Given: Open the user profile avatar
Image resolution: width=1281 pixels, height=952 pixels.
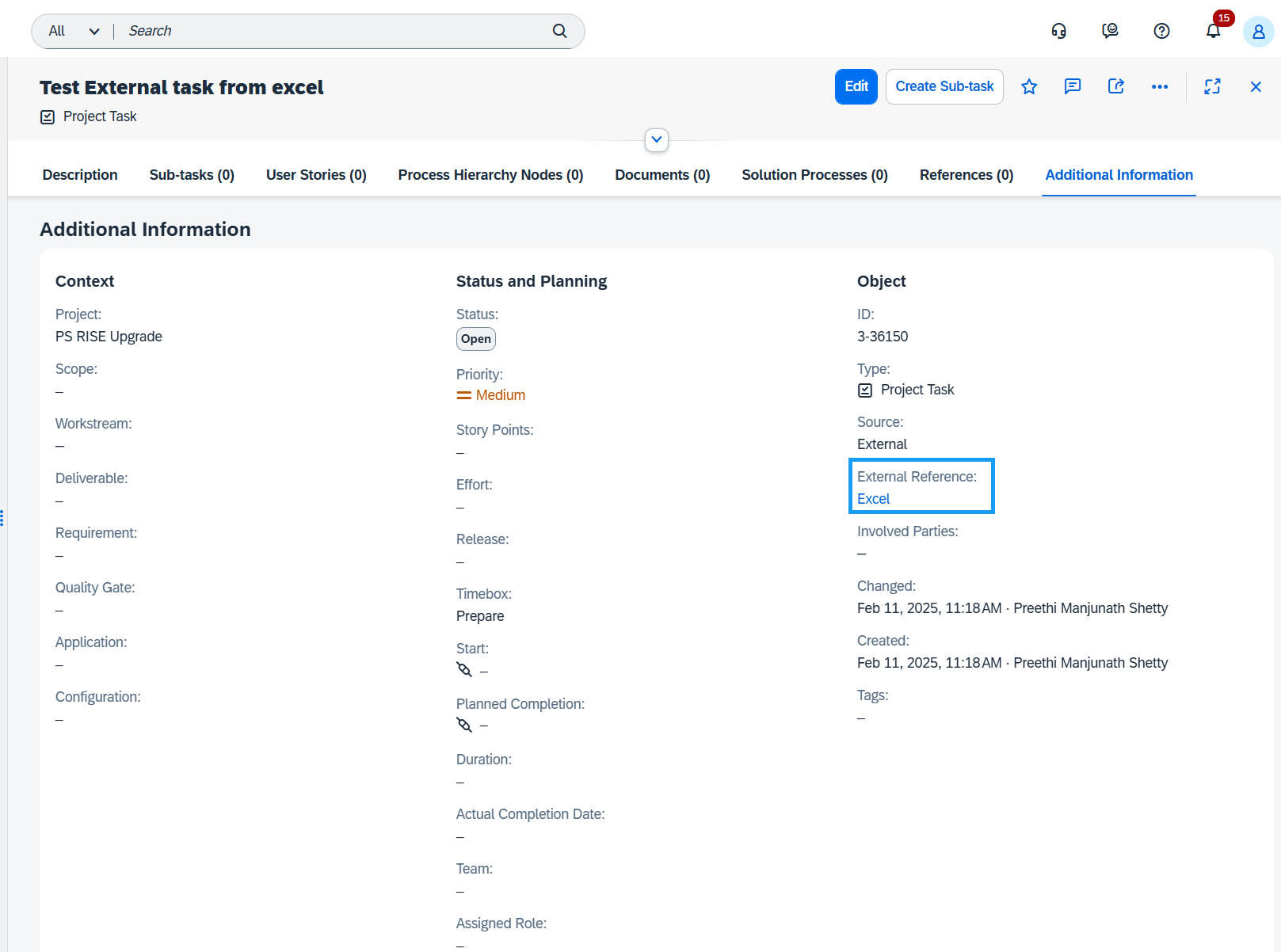Looking at the screenshot, I should point(1258,32).
